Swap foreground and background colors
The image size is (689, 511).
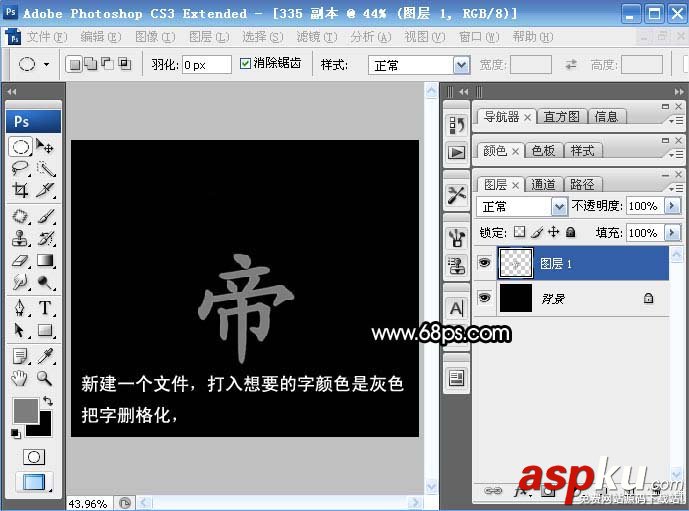point(48,401)
